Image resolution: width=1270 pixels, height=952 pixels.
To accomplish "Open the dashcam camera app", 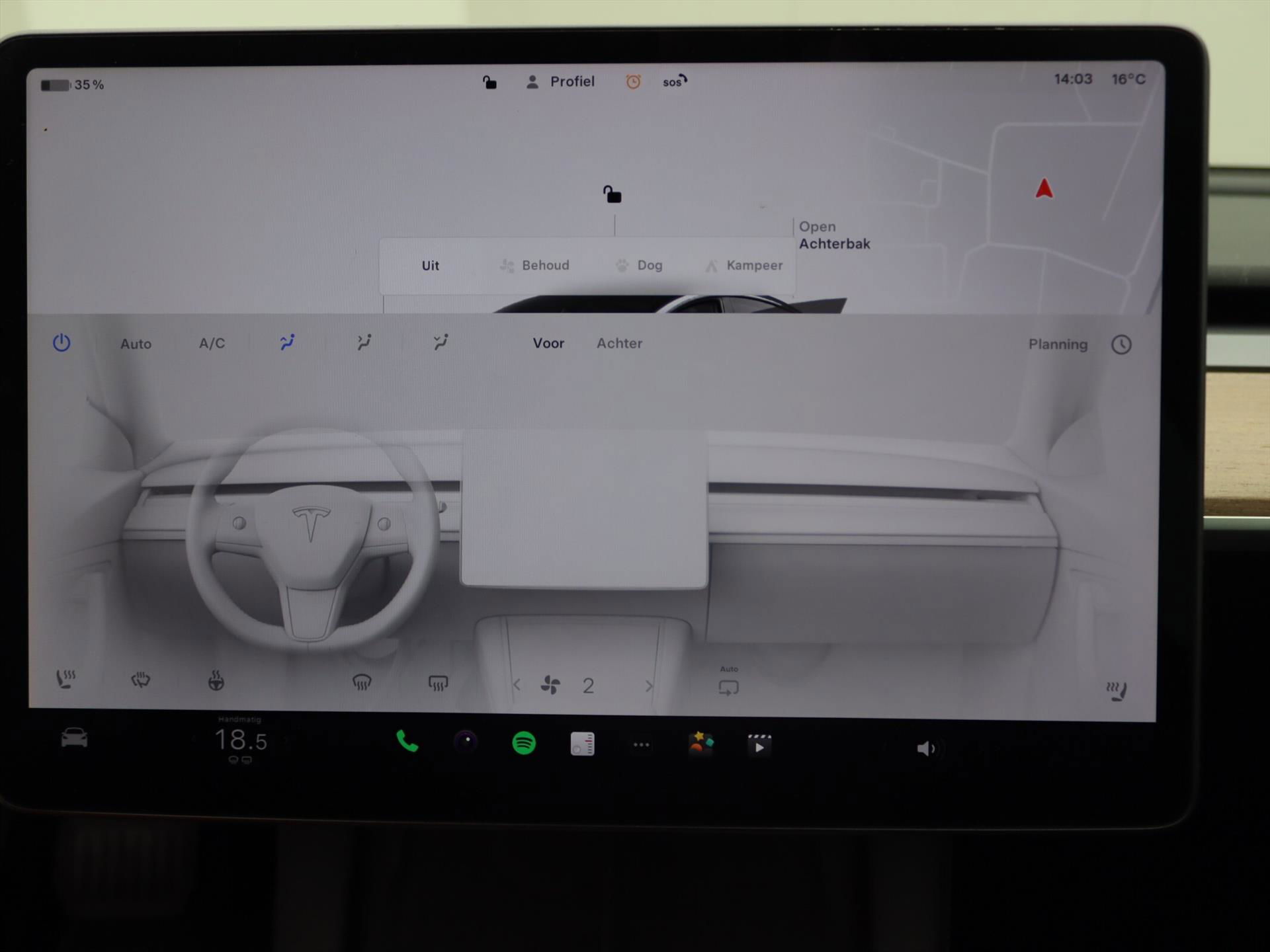I will pyautogui.click(x=466, y=742).
